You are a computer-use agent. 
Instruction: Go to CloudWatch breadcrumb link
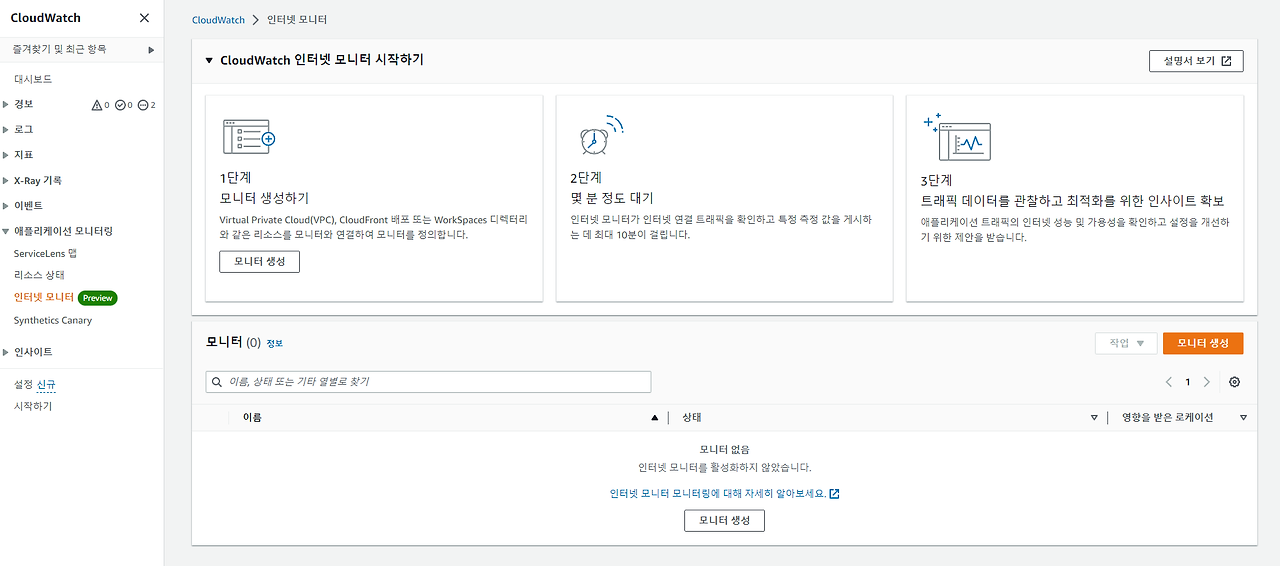(218, 20)
